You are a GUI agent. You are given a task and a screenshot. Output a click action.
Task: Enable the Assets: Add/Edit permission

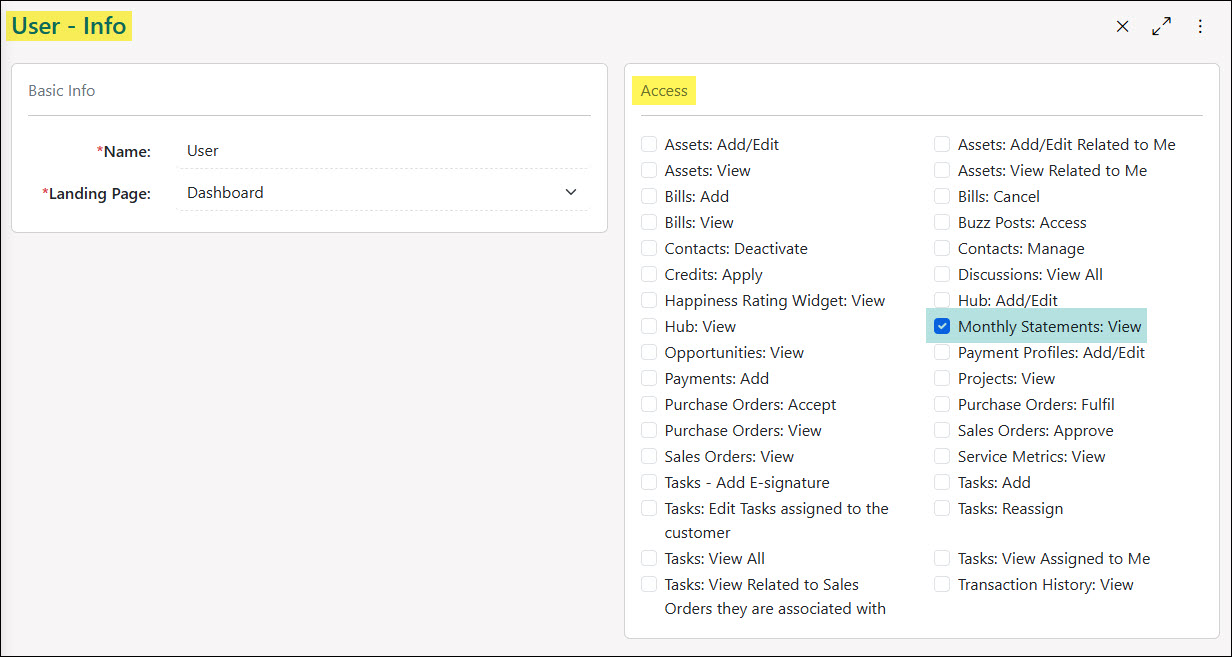pyautogui.click(x=649, y=144)
